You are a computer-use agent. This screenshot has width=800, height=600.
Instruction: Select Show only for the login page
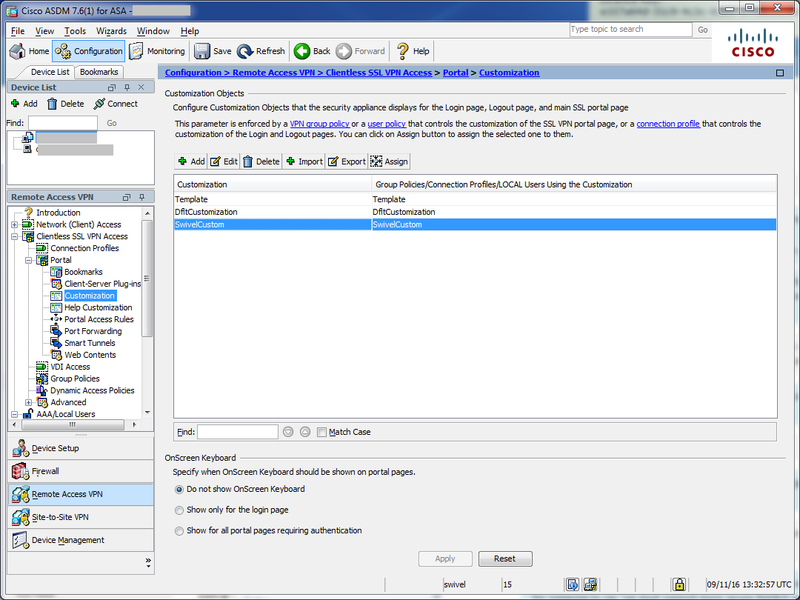tap(179, 510)
